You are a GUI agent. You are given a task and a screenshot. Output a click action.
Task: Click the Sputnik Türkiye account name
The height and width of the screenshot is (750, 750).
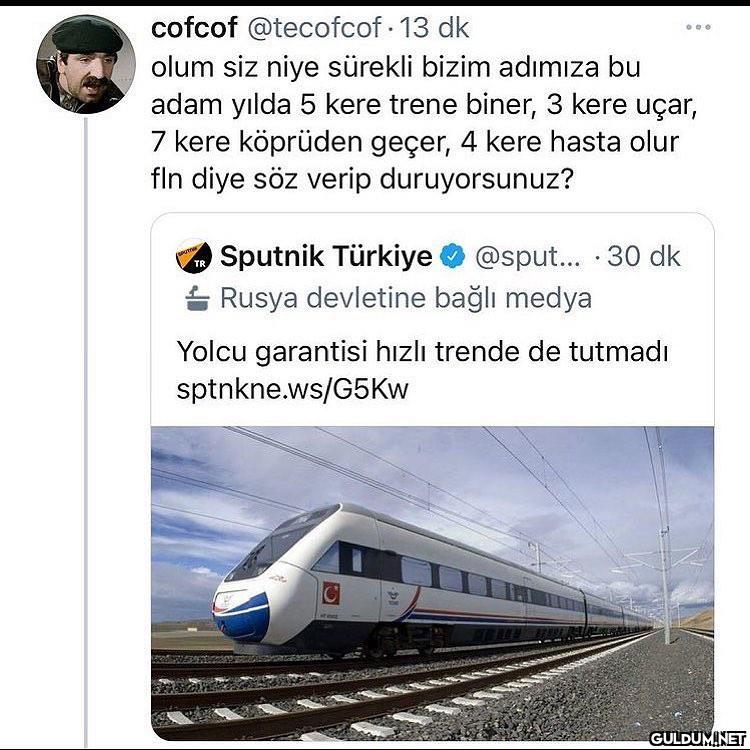coord(326,257)
